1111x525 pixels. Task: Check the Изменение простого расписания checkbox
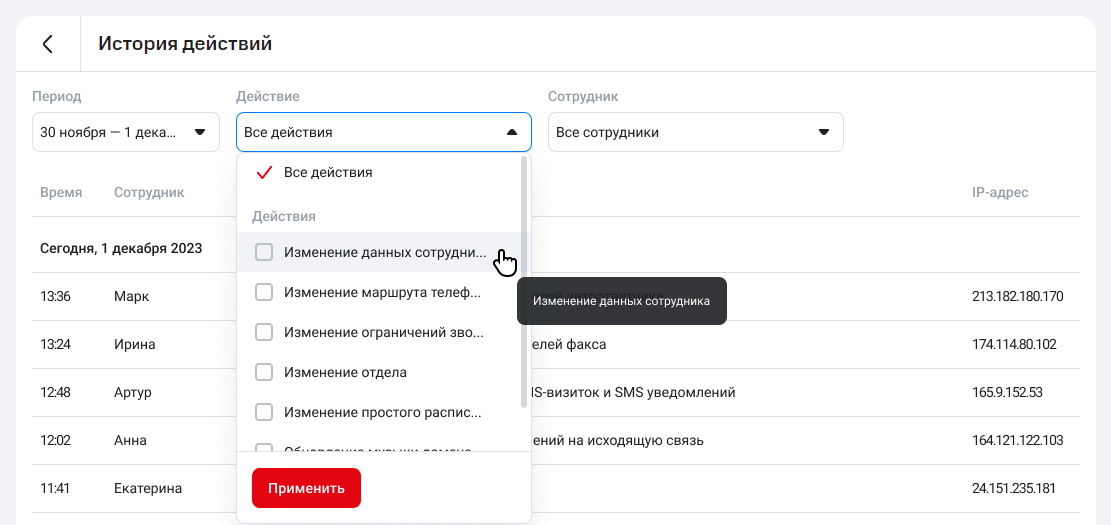pos(264,412)
